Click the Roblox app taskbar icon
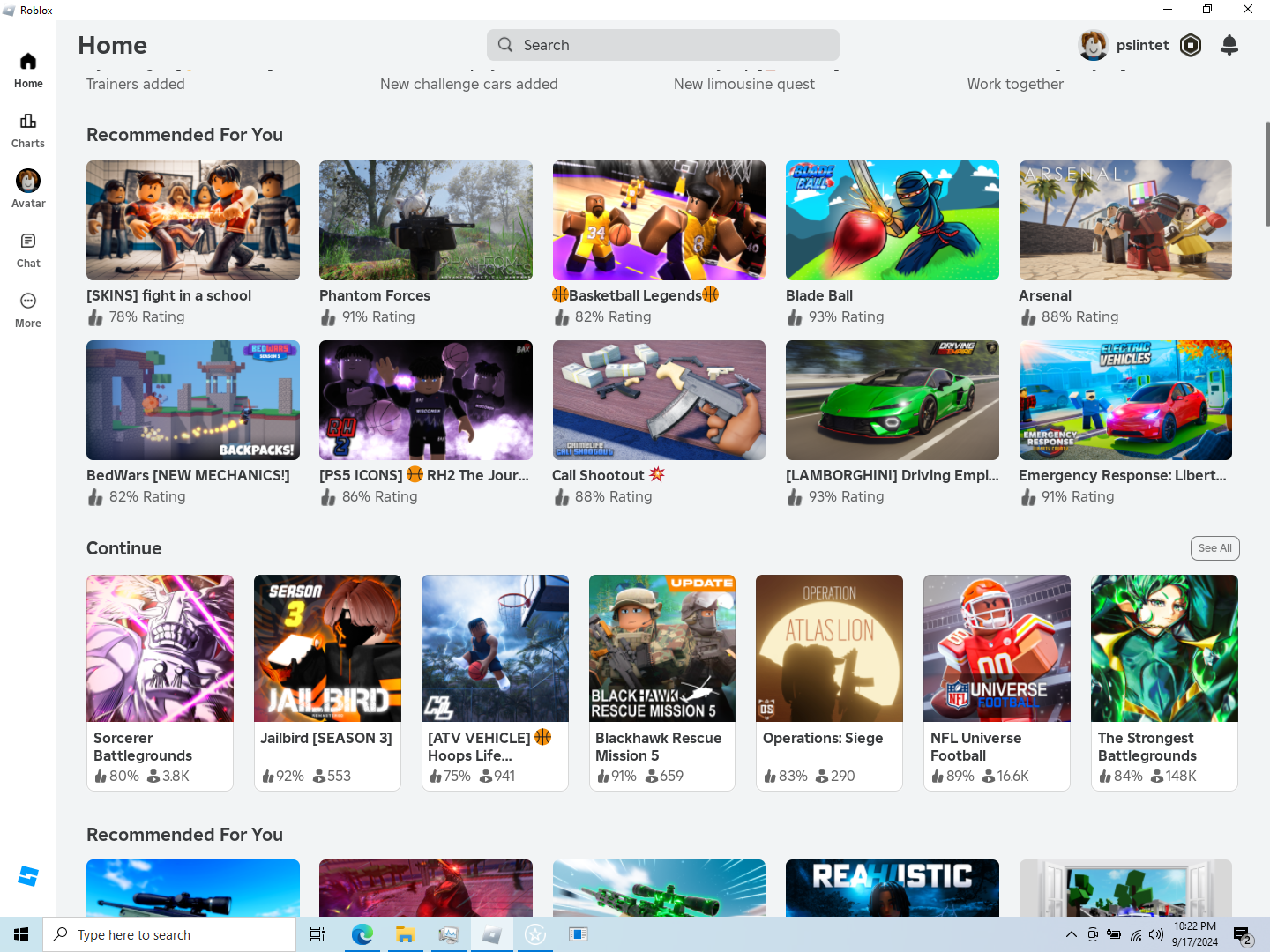Image resolution: width=1270 pixels, height=952 pixels. point(491,934)
